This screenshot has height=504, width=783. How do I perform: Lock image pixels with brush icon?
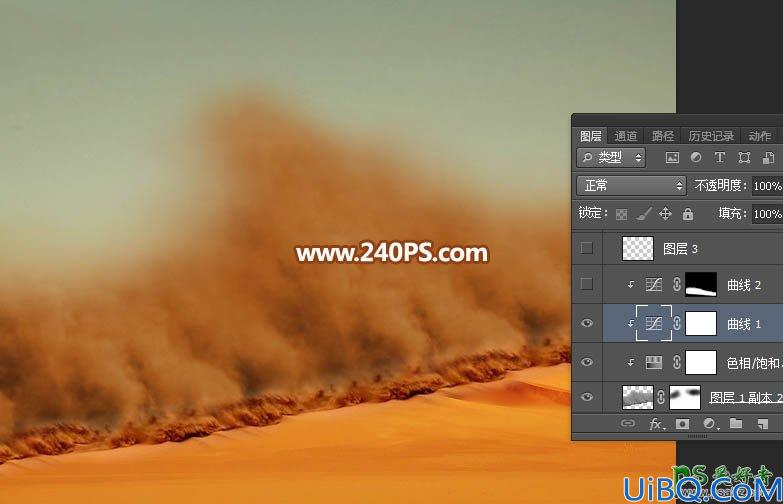tap(644, 214)
